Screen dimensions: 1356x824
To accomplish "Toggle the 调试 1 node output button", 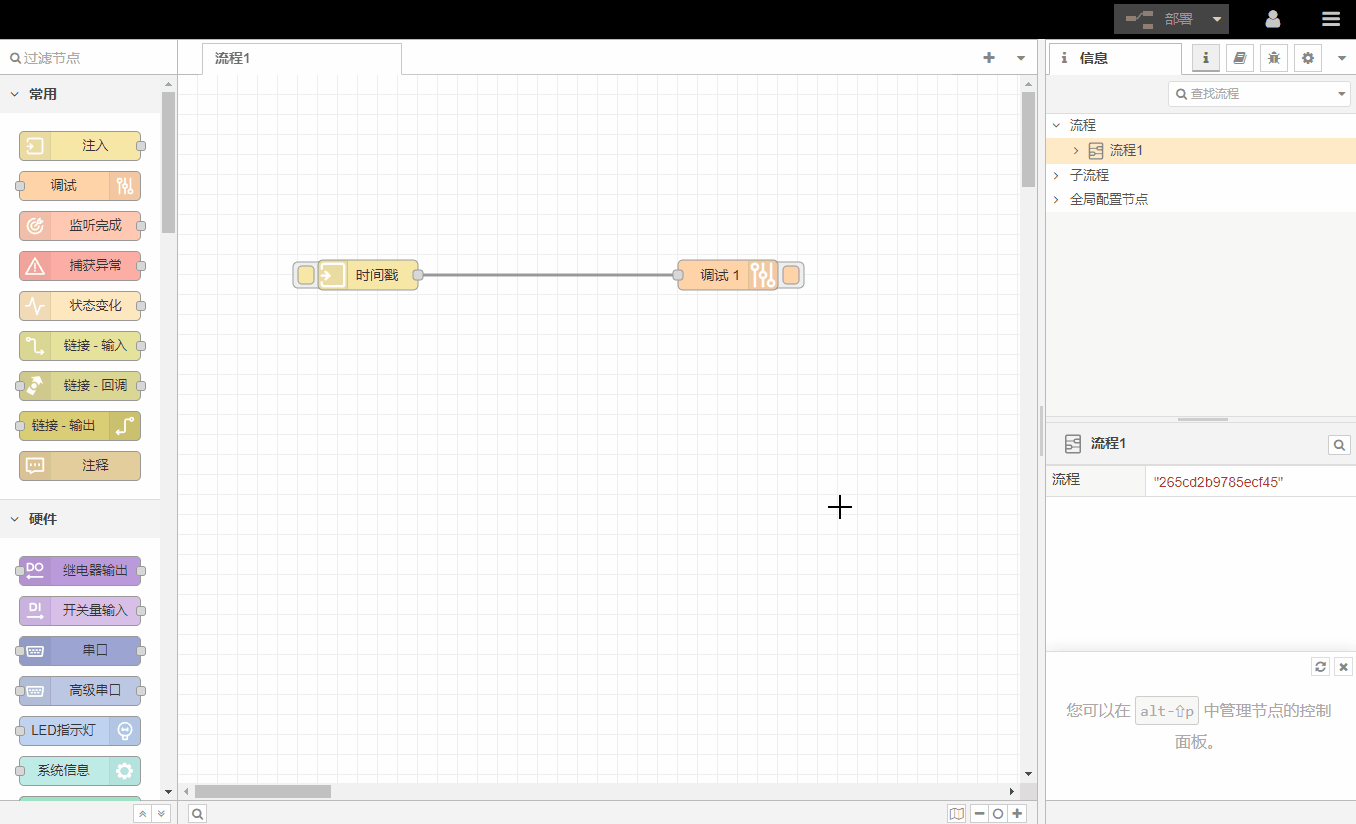I will click(791, 275).
